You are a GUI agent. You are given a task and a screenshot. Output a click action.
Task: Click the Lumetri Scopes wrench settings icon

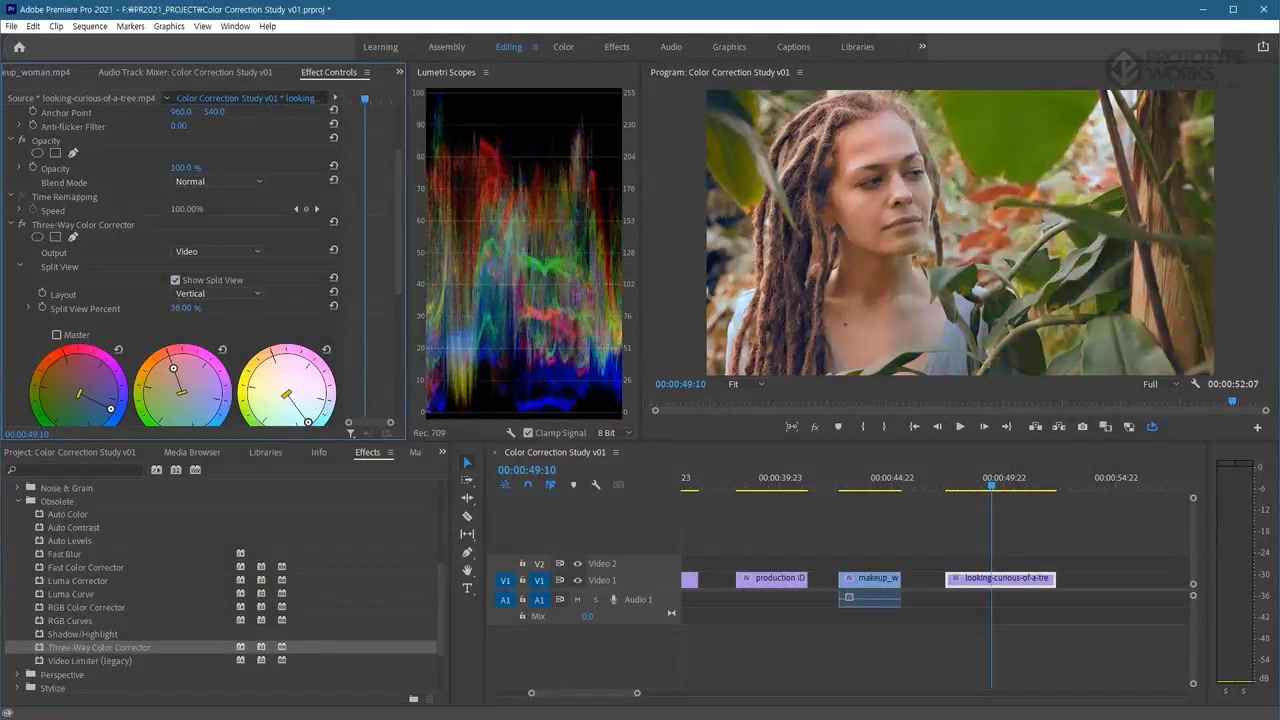tap(511, 433)
